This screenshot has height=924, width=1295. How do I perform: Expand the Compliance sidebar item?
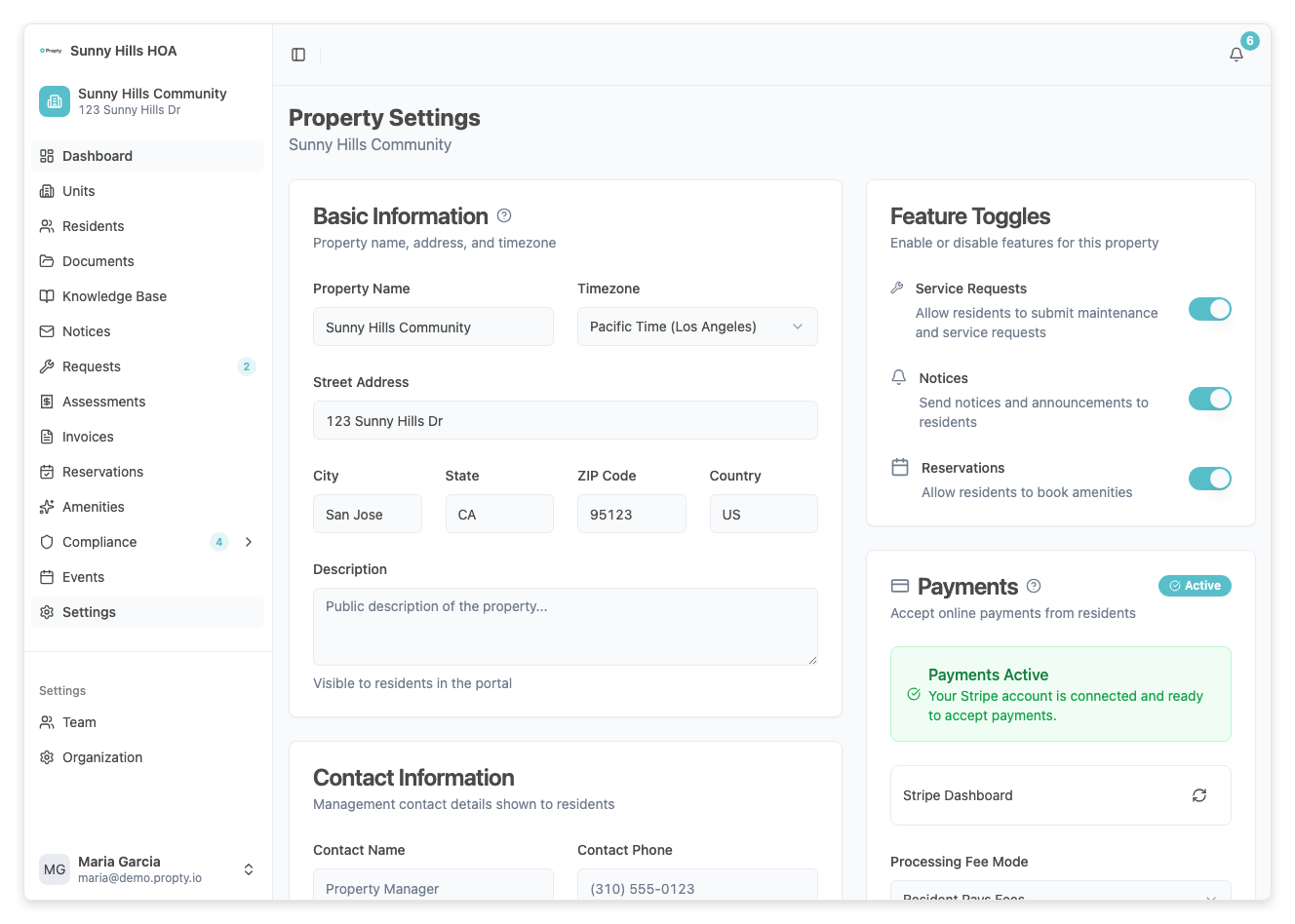point(249,542)
